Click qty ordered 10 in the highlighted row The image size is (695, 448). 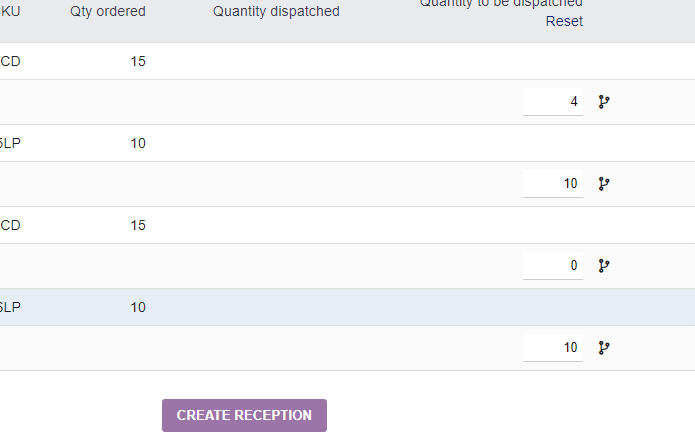click(x=138, y=307)
